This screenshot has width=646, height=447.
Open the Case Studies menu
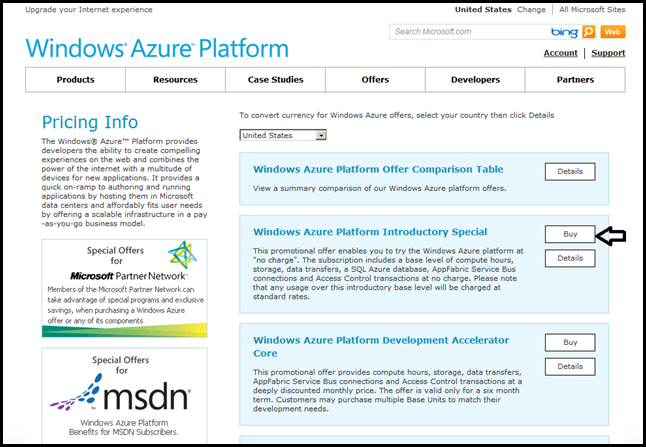[276, 80]
